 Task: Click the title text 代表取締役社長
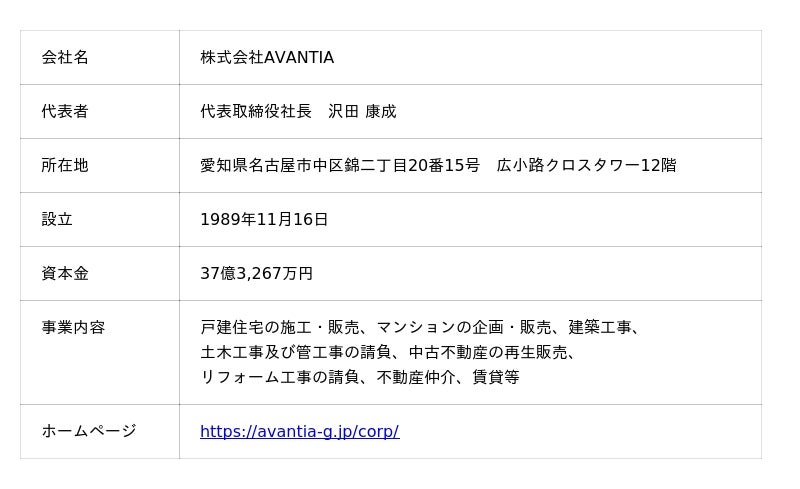coord(256,112)
